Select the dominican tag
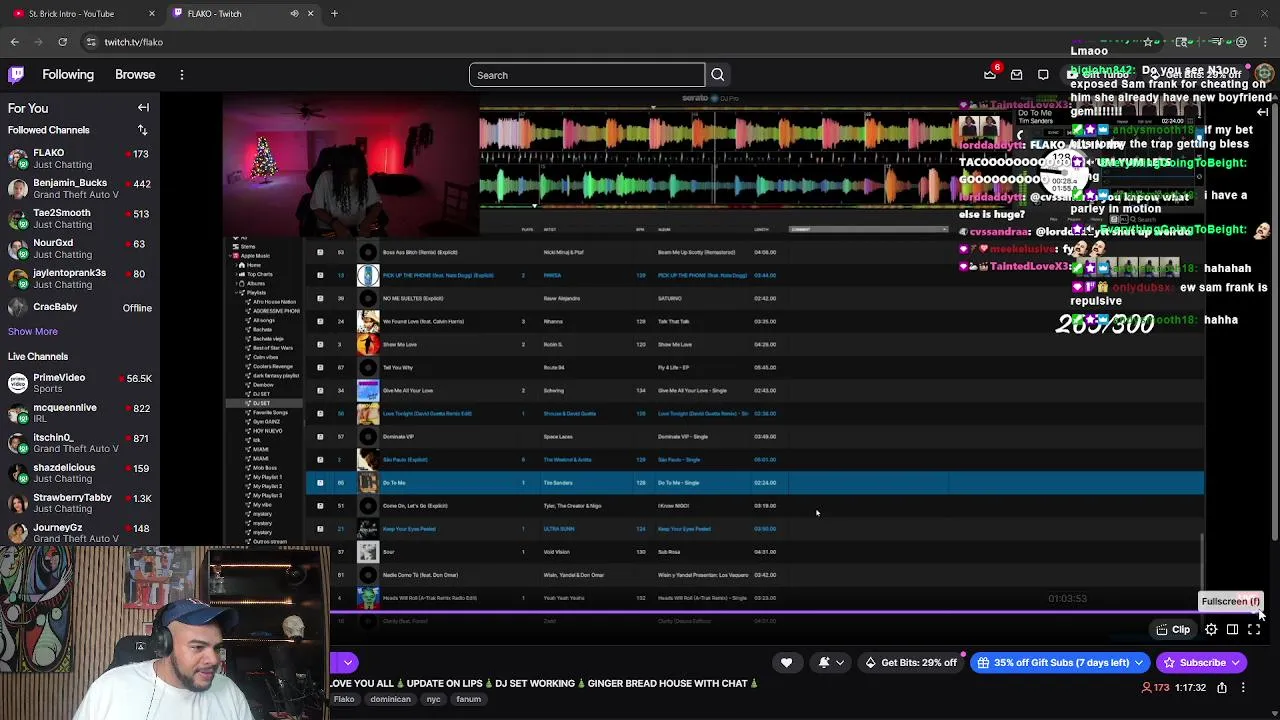Image resolution: width=1280 pixels, height=720 pixels. pyautogui.click(x=390, y=700)
